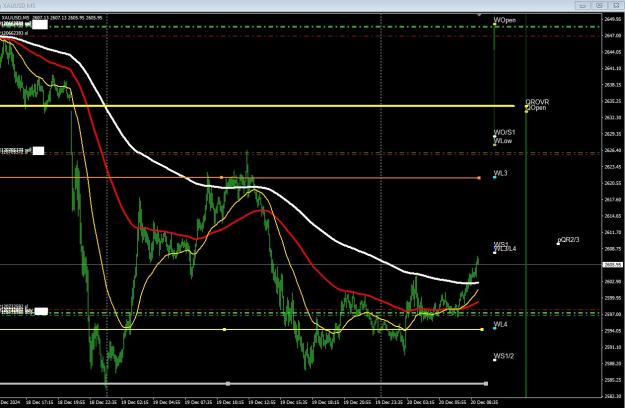Select the WS1/2 level label
The height and width of the screenshot is (408, 625).
point(504,356)
